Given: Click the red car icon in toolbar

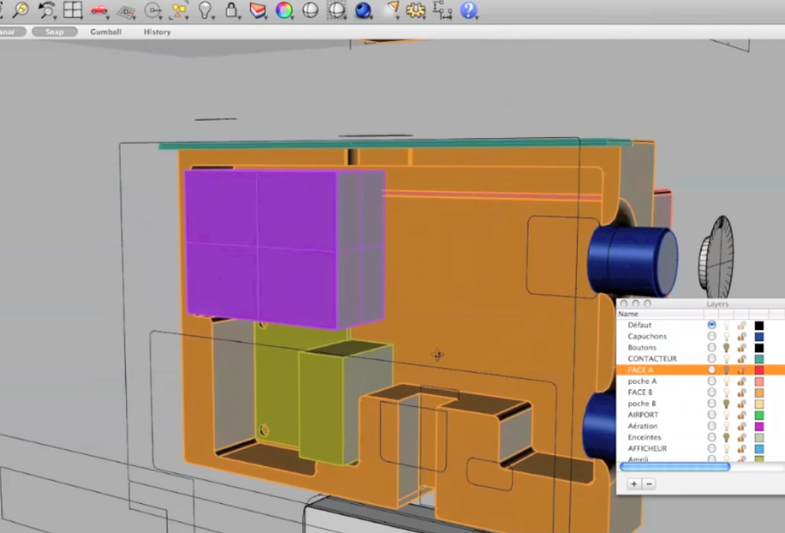Looking at the screenshot, I should tap(100, 11).
